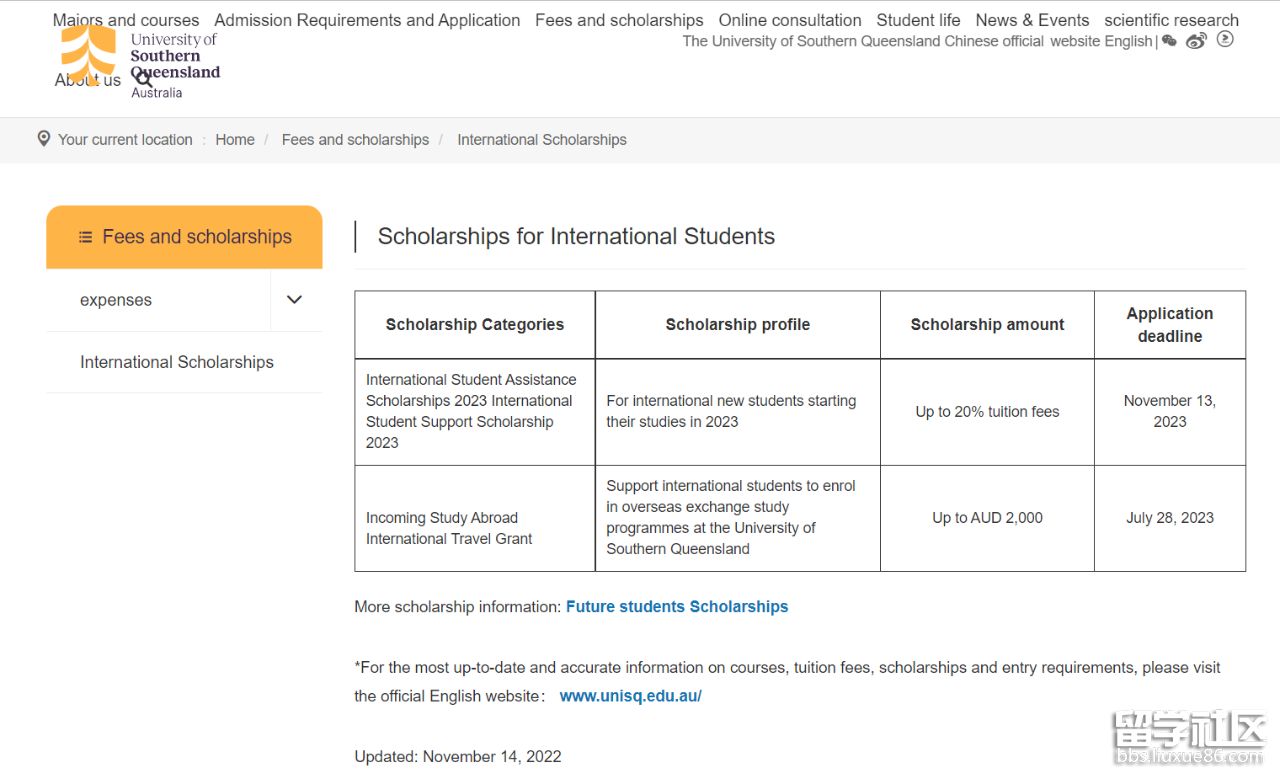Click 'For international new students starting' cell
This screenshot has width=1280, height=778.
738,411
